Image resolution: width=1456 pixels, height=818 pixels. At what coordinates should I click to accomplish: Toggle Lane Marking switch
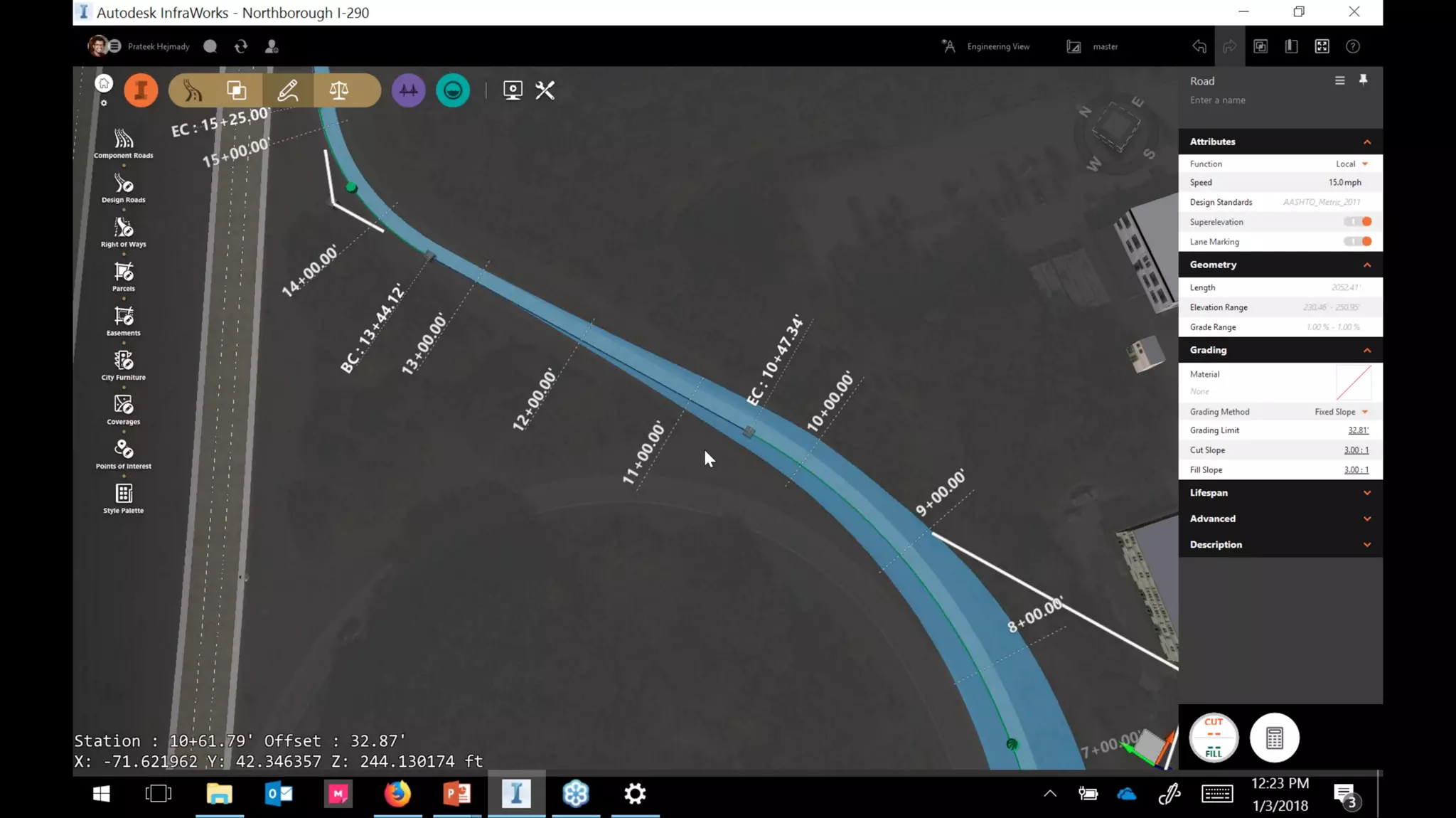1358,242
